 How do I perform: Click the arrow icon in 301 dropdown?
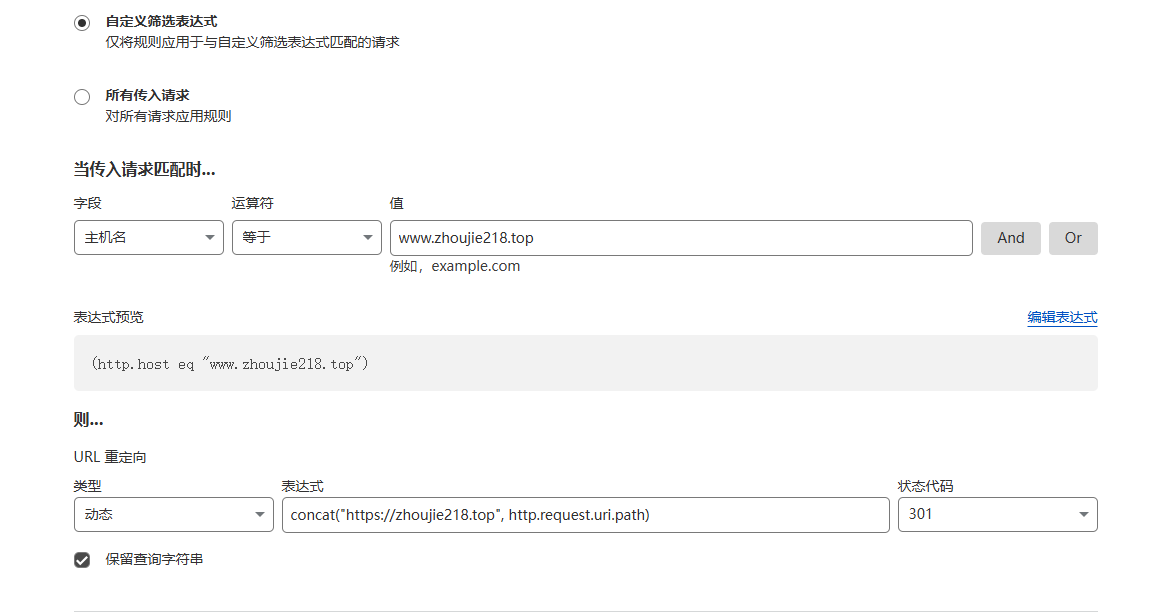pyautogui.click(x=1083, y=515)
